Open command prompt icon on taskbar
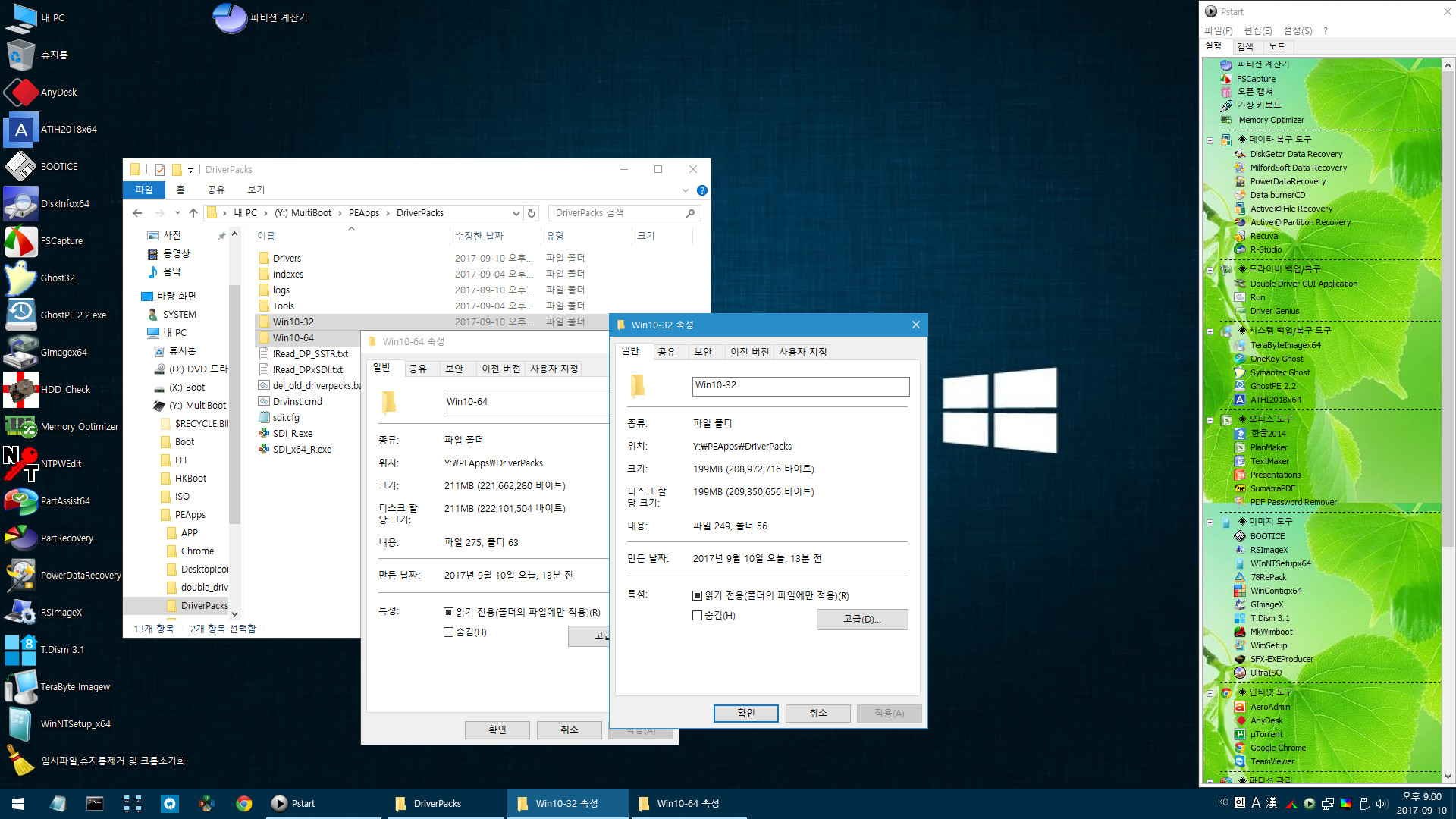1456x819 pixels. click(x=95, y=803)
